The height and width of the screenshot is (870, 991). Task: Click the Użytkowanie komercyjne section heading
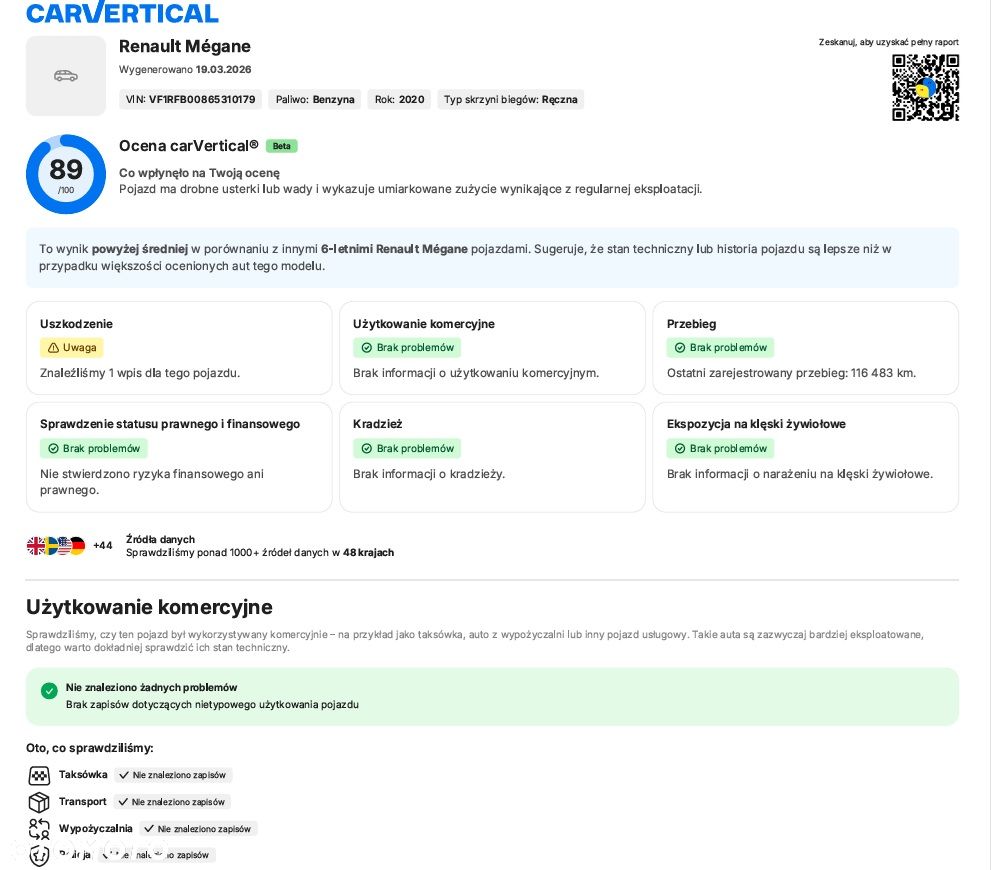[x=149, y=607]
